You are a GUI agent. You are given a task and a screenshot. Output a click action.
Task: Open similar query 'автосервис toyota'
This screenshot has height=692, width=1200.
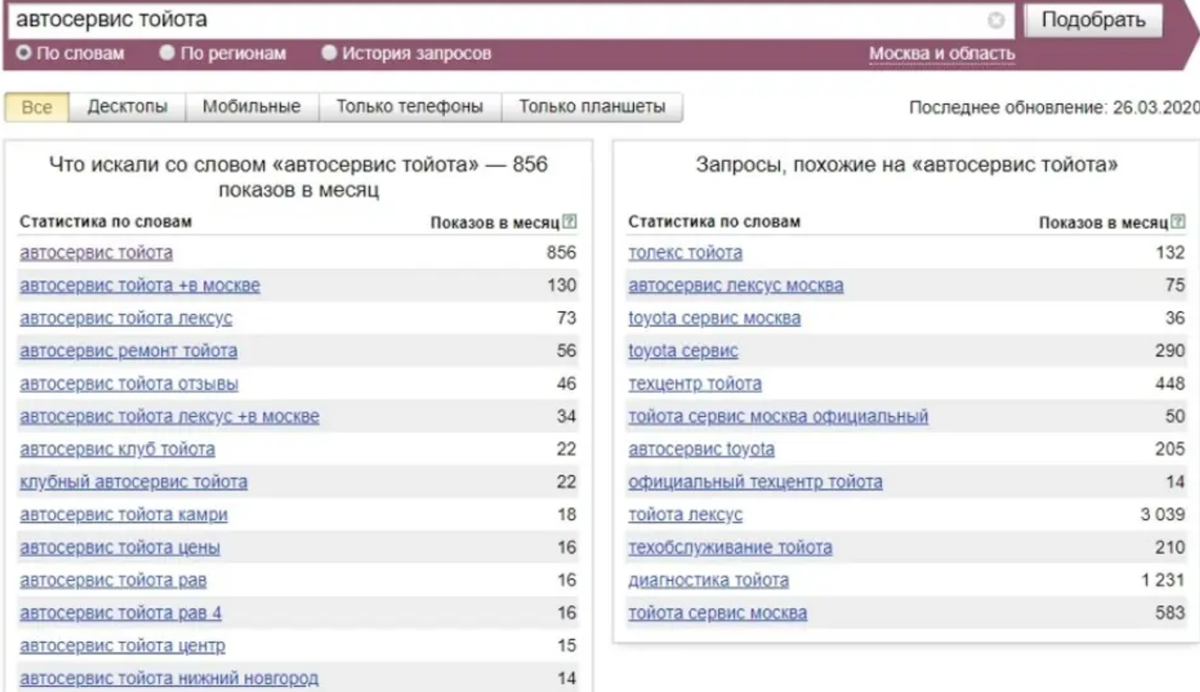[x=701, y=450]
